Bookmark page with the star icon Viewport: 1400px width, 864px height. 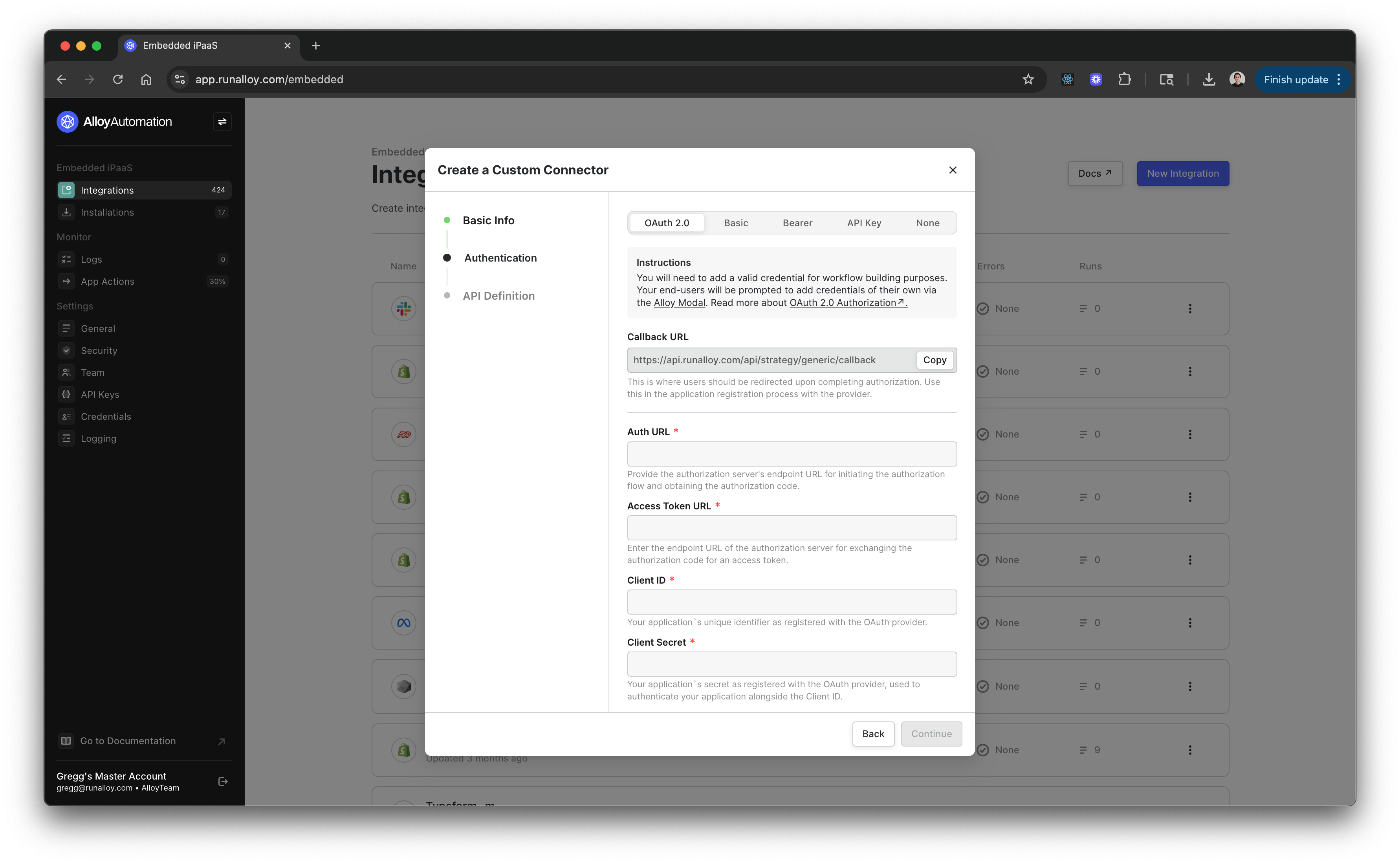click(1028, 79)
